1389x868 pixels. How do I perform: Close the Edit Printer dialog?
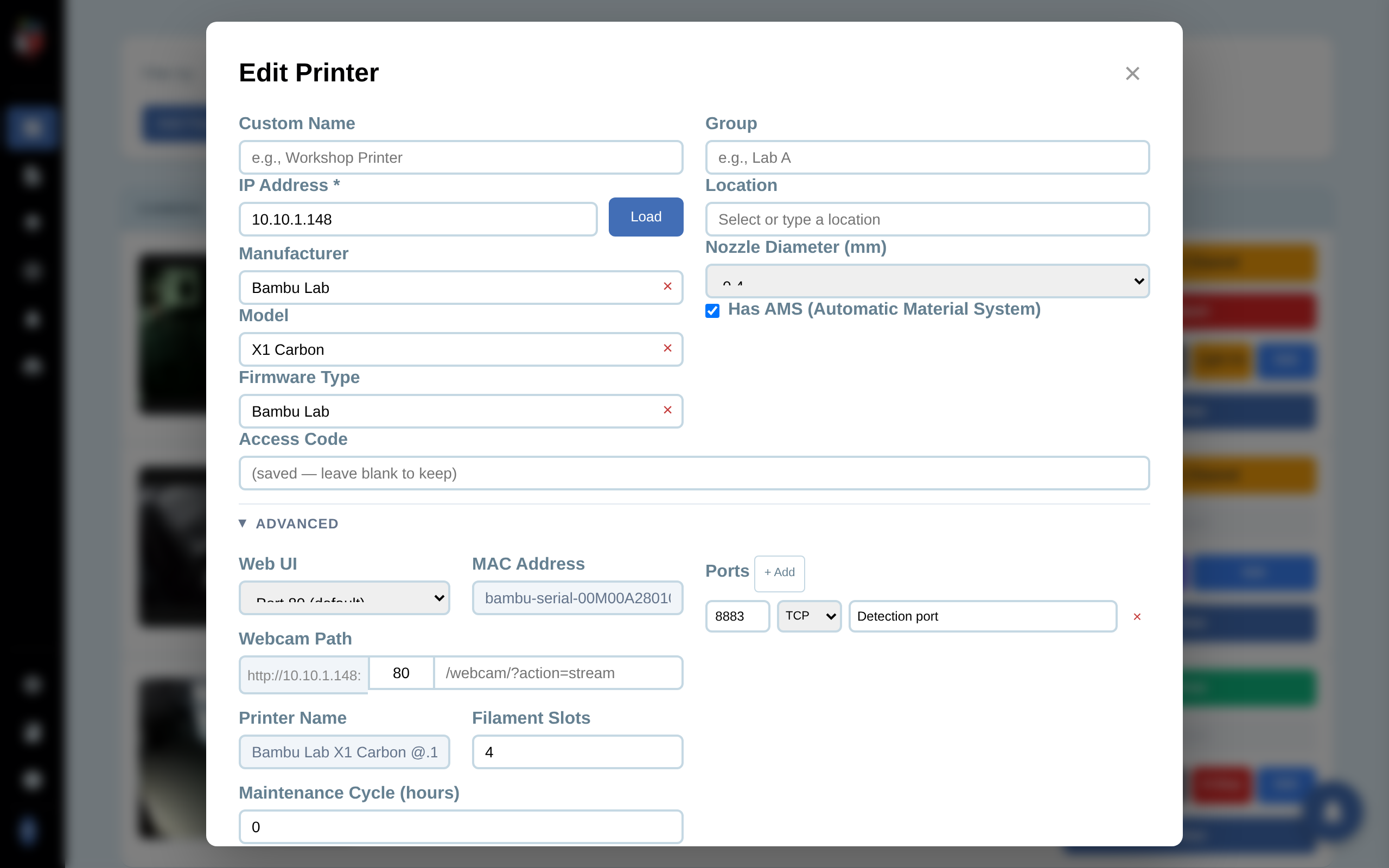(1132, 73)
